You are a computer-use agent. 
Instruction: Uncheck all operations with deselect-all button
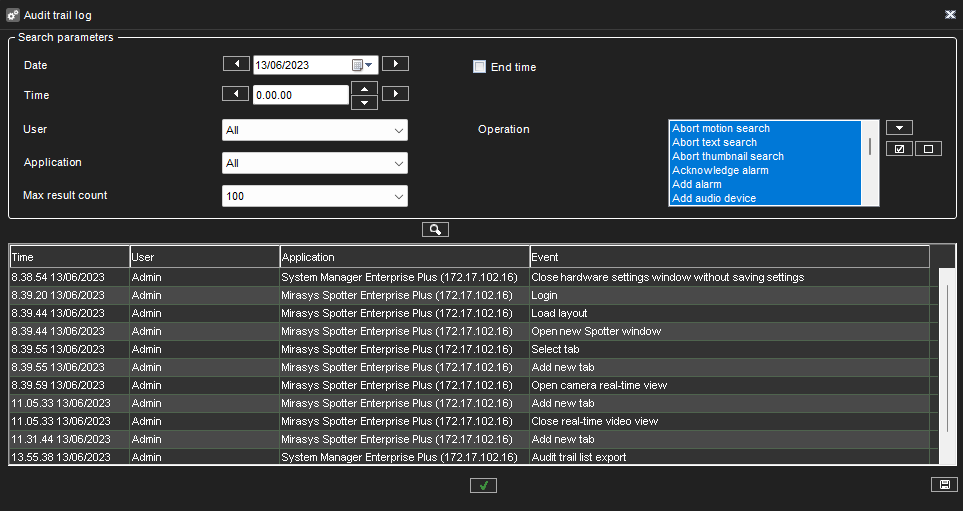click(x=928, y=149)
